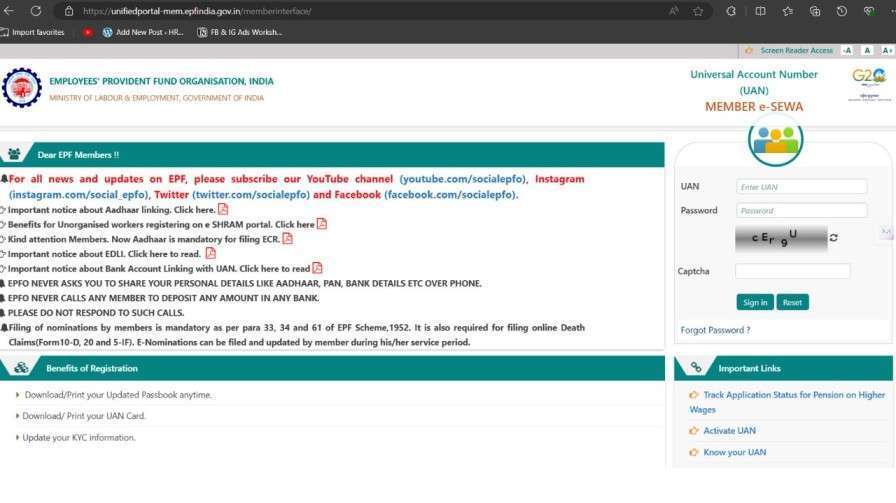Screen dimensions: 896x503
Task: Open the FB & IG Ads Worksh bookmark
Action: pos(239,33)
